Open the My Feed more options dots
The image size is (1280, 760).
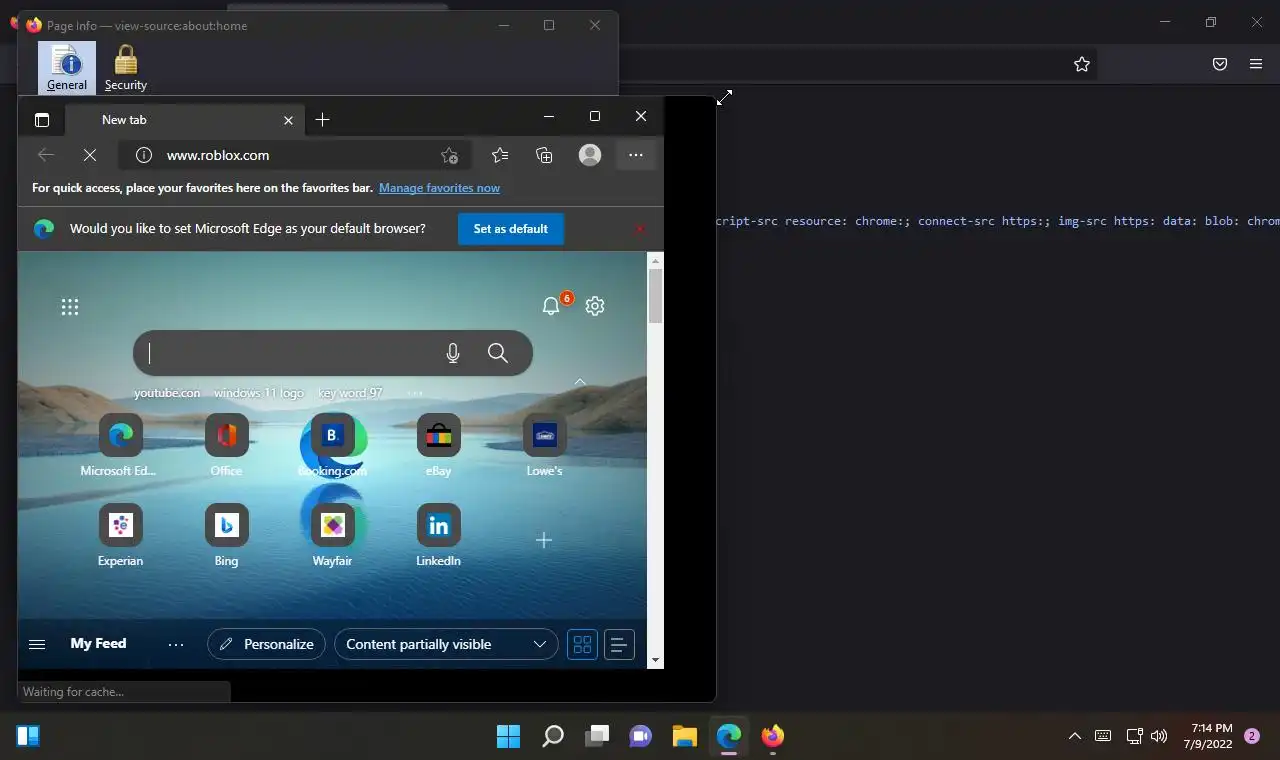[x=176, y=645]
